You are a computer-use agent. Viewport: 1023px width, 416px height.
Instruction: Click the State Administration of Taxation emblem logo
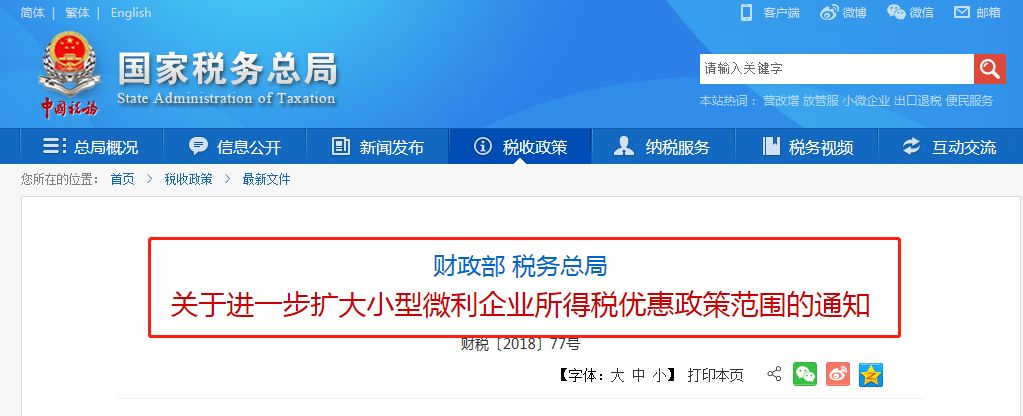click(x=69, y=74)
